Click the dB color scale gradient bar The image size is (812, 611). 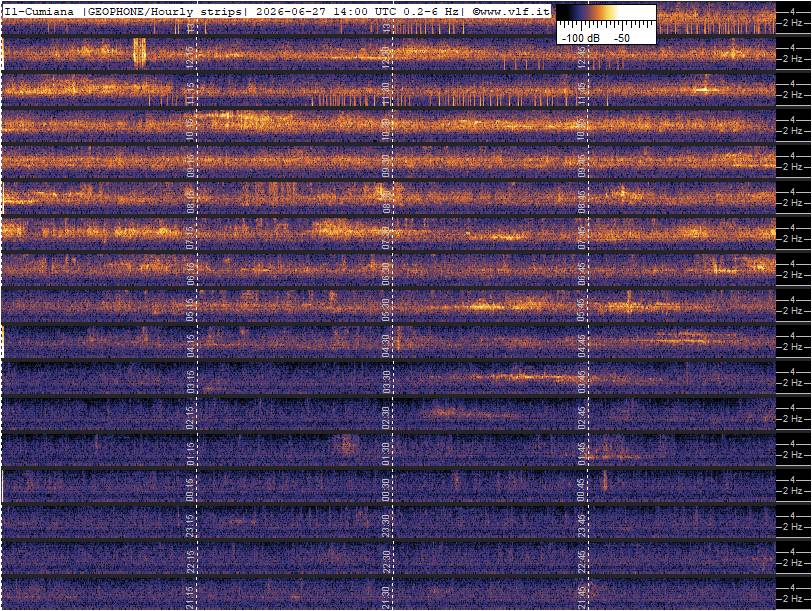coord(606,13)
